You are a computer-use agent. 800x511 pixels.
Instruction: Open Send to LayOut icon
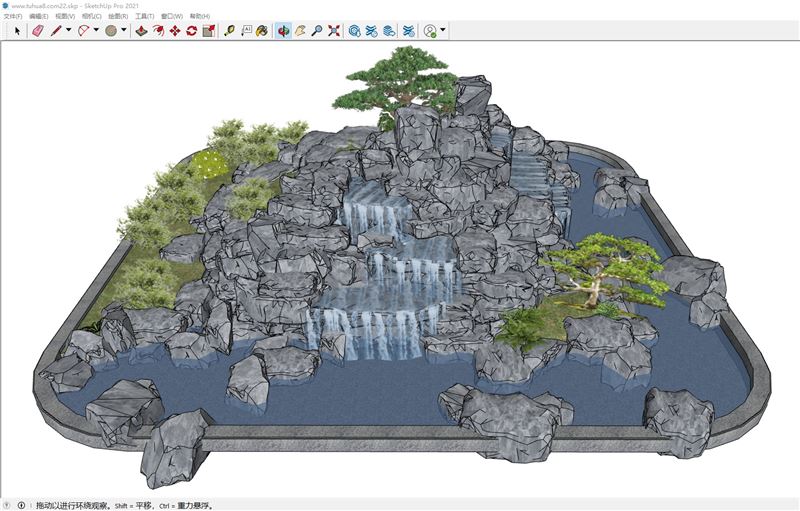pos(389,31)
